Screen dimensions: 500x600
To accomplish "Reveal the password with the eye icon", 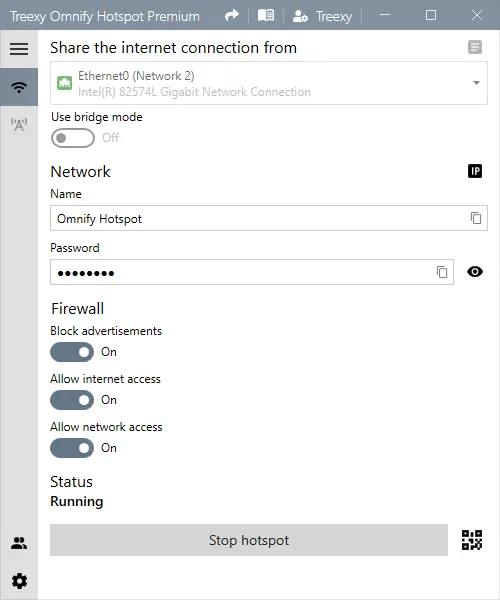I will (x=475, y=272).
